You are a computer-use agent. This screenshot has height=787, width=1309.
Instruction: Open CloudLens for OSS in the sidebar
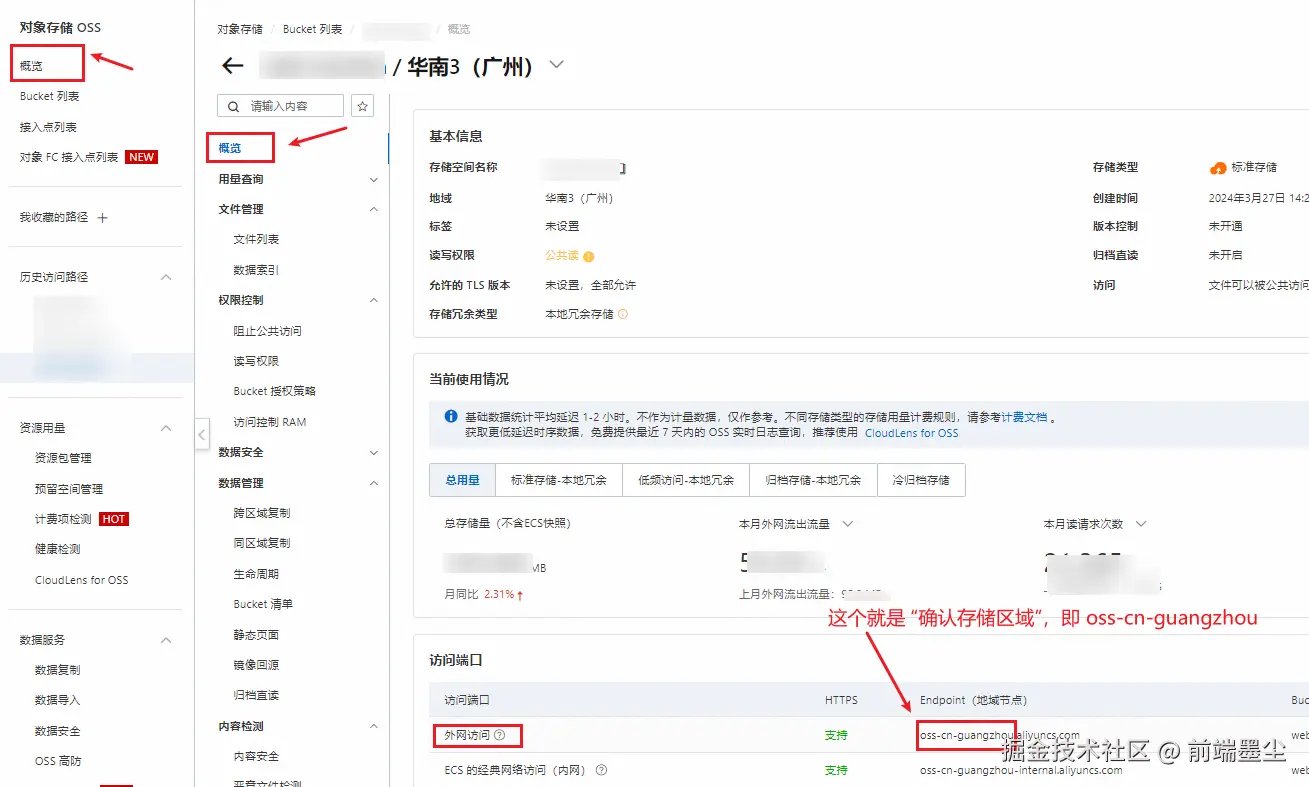click(x=81, y=580)
